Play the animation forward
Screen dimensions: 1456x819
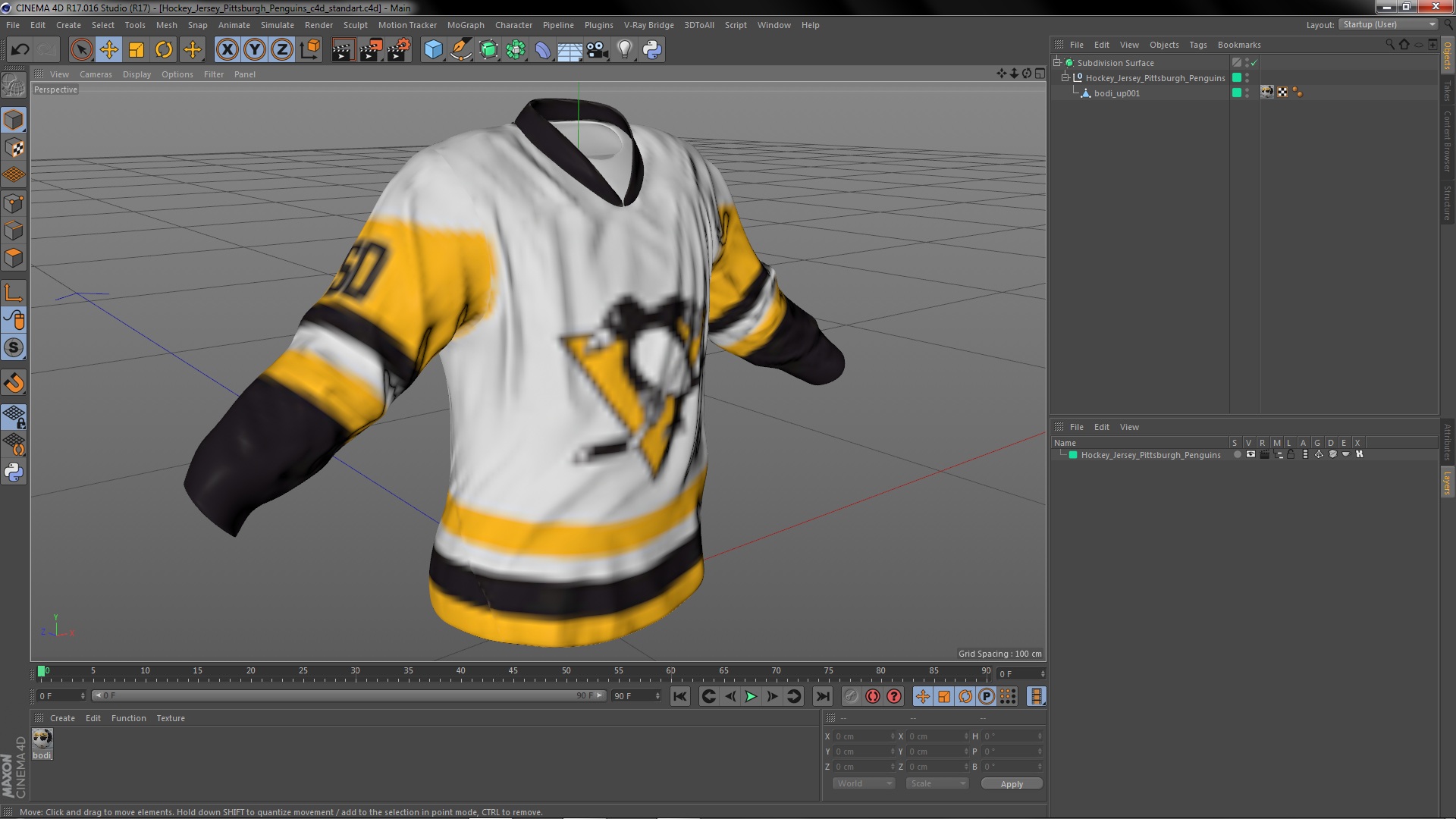click(x=751, y=696)
